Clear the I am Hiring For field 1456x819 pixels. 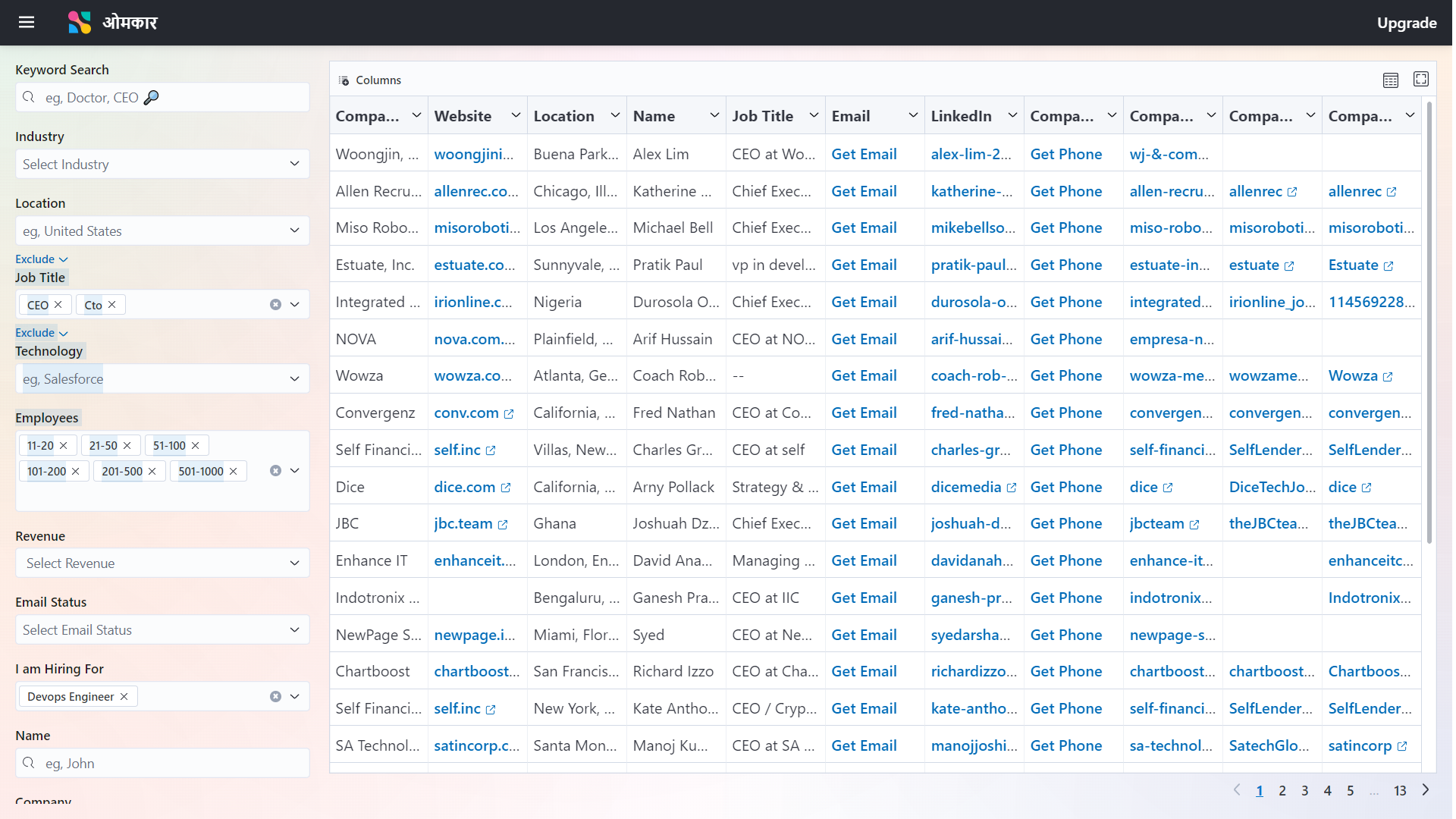click(x=275, y=697)
